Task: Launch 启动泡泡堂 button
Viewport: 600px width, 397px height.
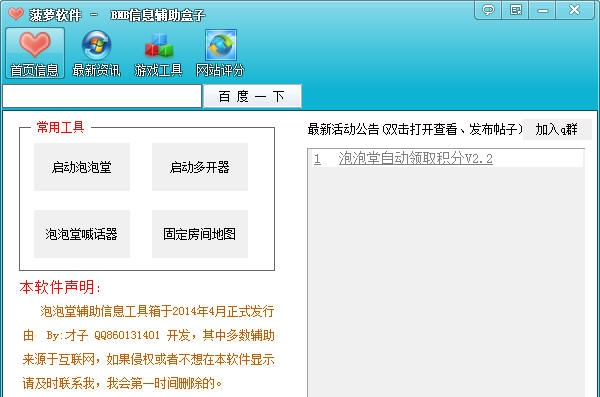Action: click(82, 167)
